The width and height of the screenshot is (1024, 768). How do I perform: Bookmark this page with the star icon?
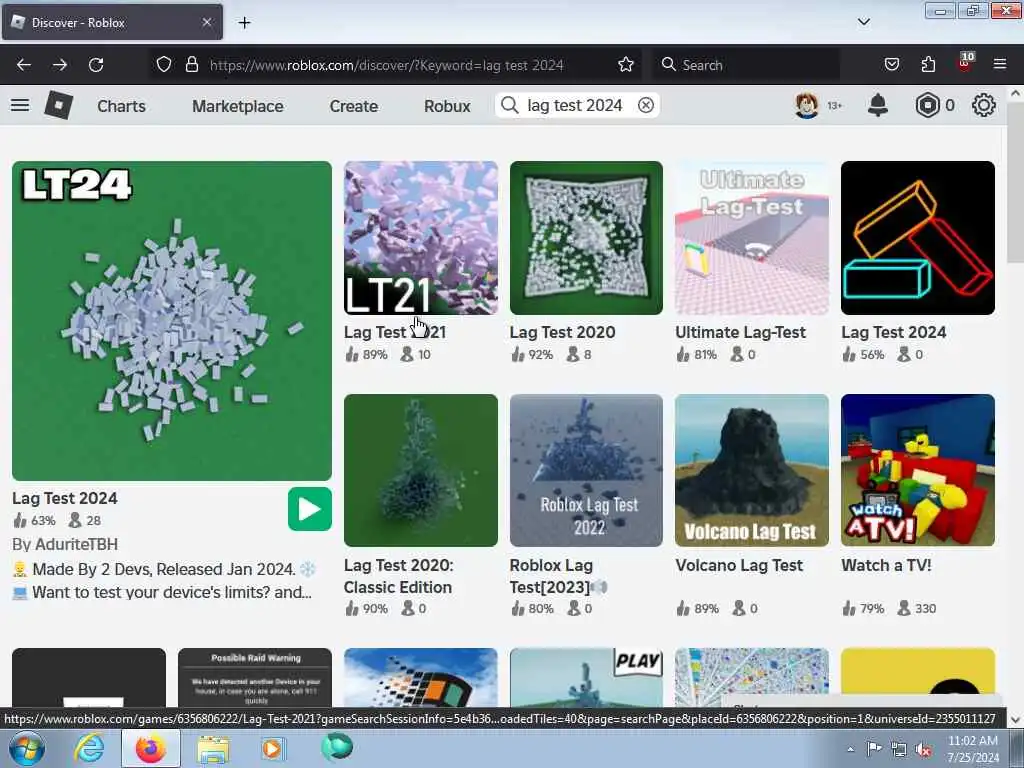[x=626, y=65]
